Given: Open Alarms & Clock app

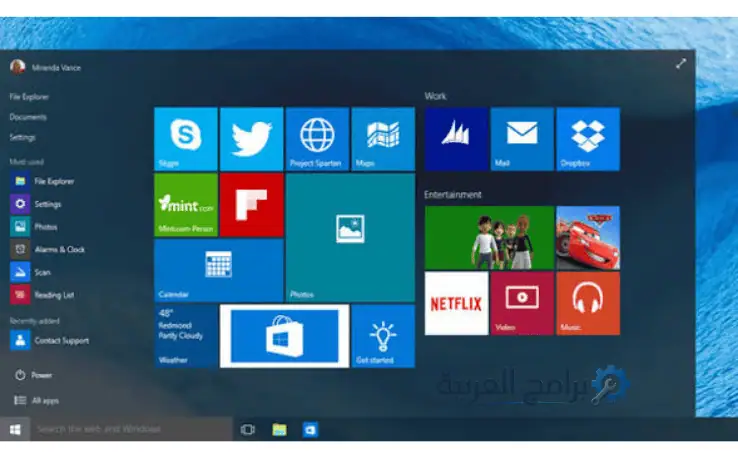Looking at the screenshot, I should click(48, 249).
